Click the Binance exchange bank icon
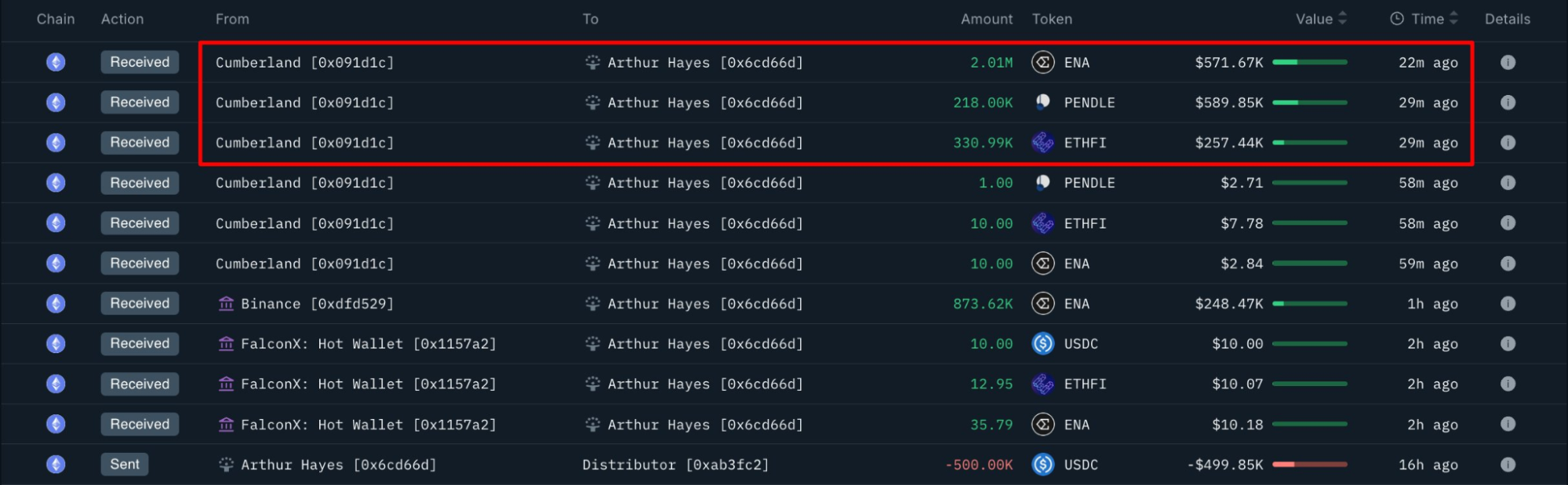The image size is (1568, 485). [227, 303]
